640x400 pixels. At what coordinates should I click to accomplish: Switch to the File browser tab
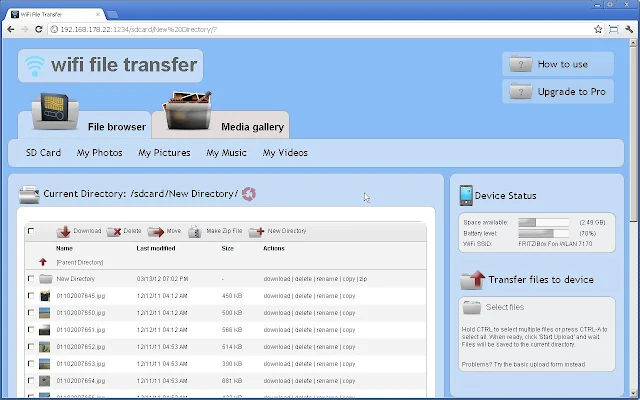(x=84, y=125)
